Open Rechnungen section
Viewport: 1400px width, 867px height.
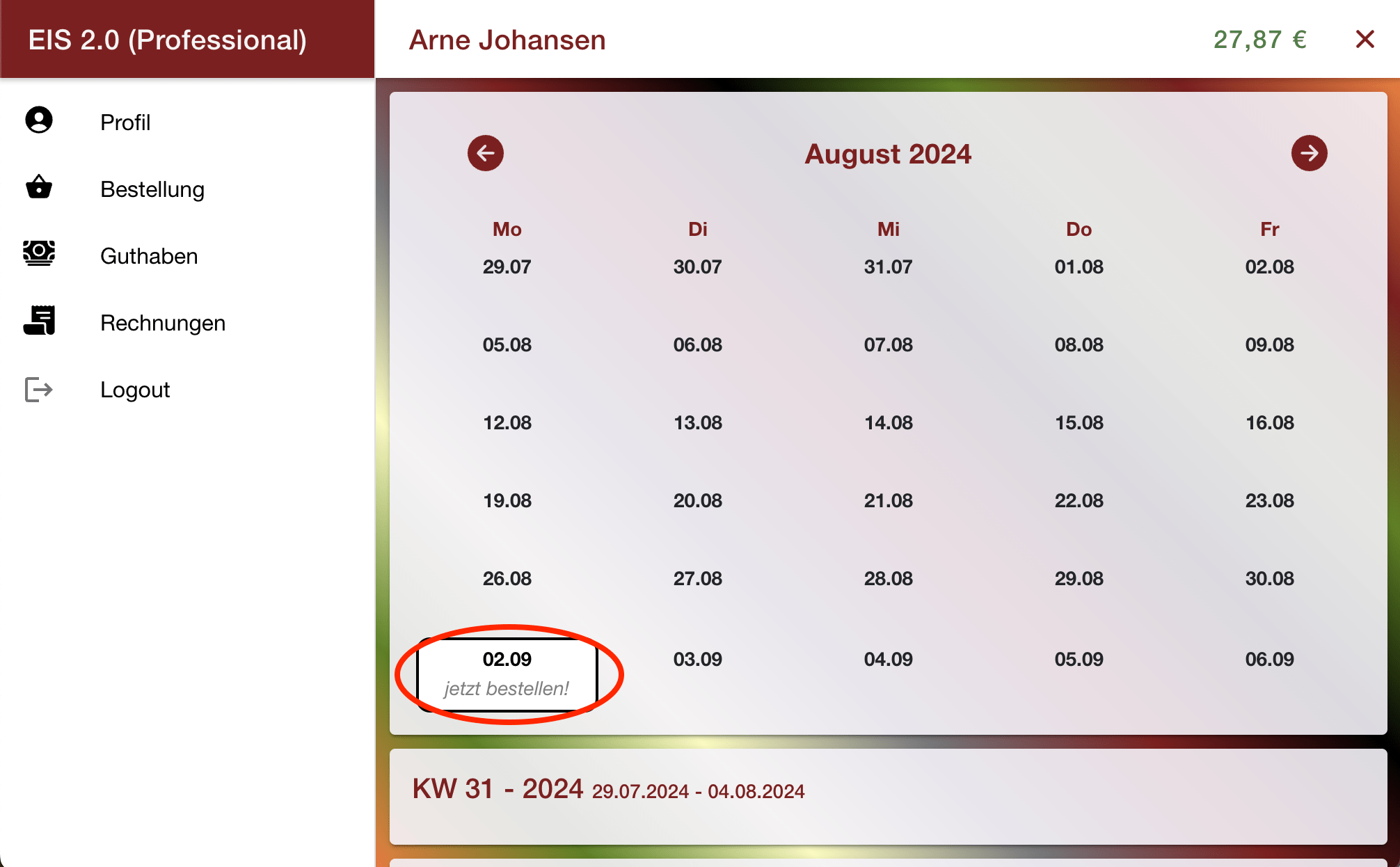pyautogui.click(x=163, y=323)
